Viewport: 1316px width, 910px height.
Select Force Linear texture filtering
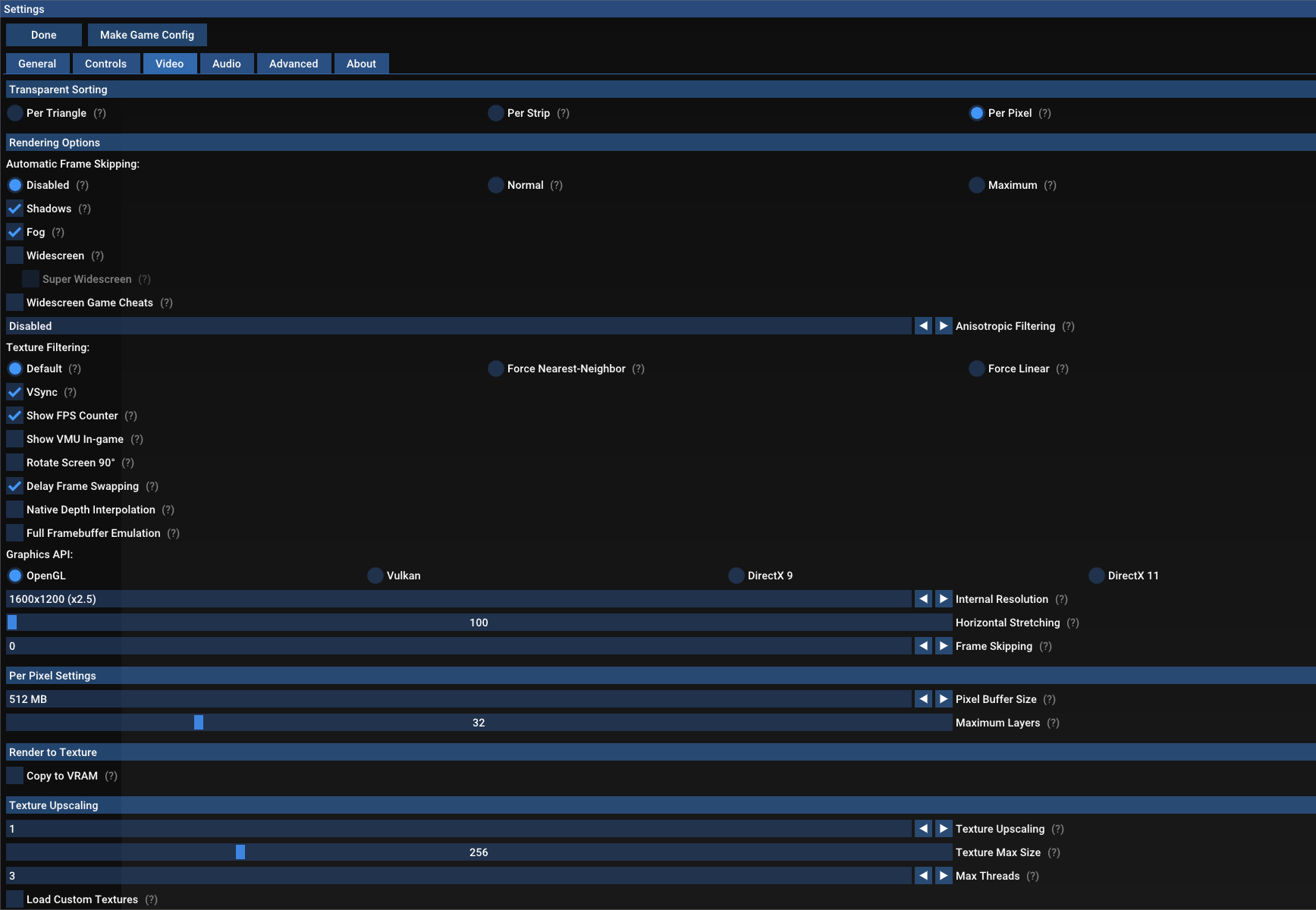(977, 369)
